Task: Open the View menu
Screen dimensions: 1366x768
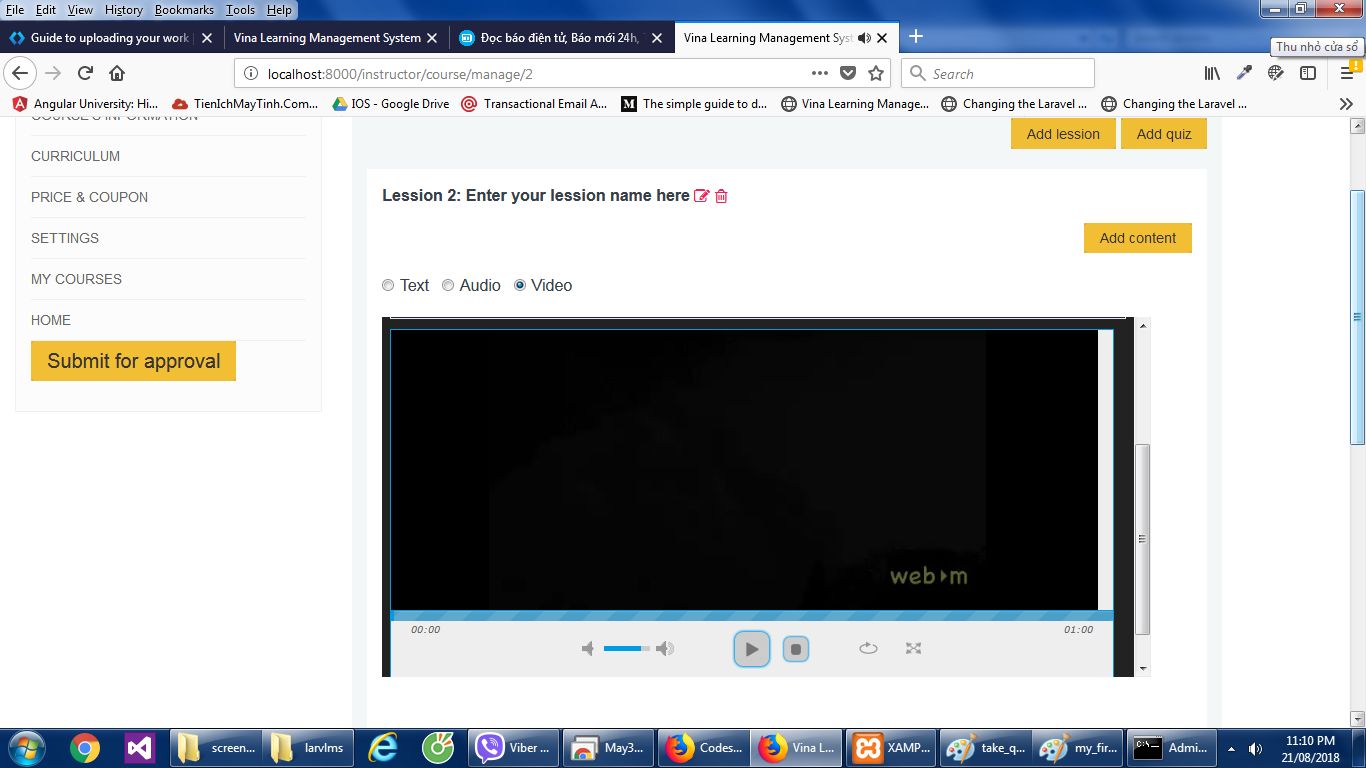Action: pos(80,10)
